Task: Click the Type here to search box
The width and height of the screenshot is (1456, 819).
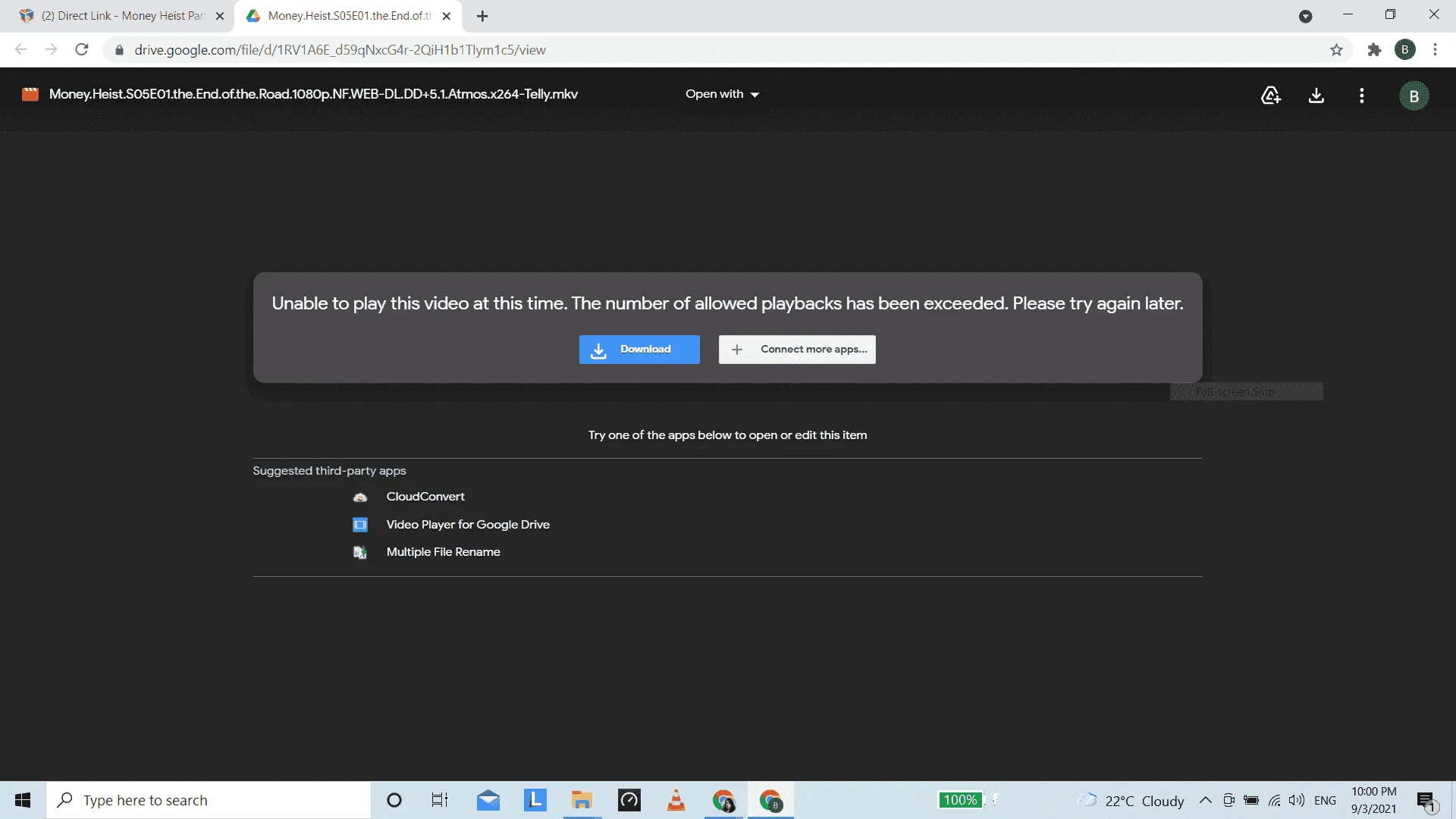Action: point(209,800)
